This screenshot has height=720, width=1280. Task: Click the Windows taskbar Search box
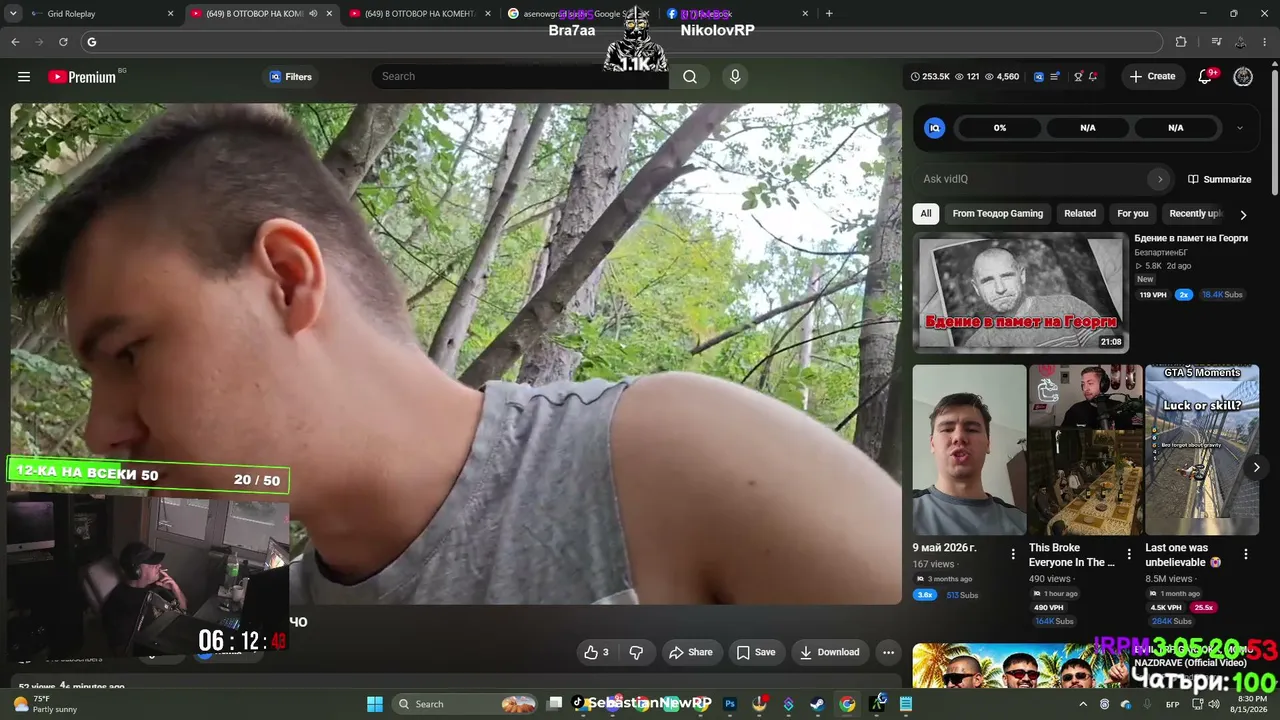(466, 704)
